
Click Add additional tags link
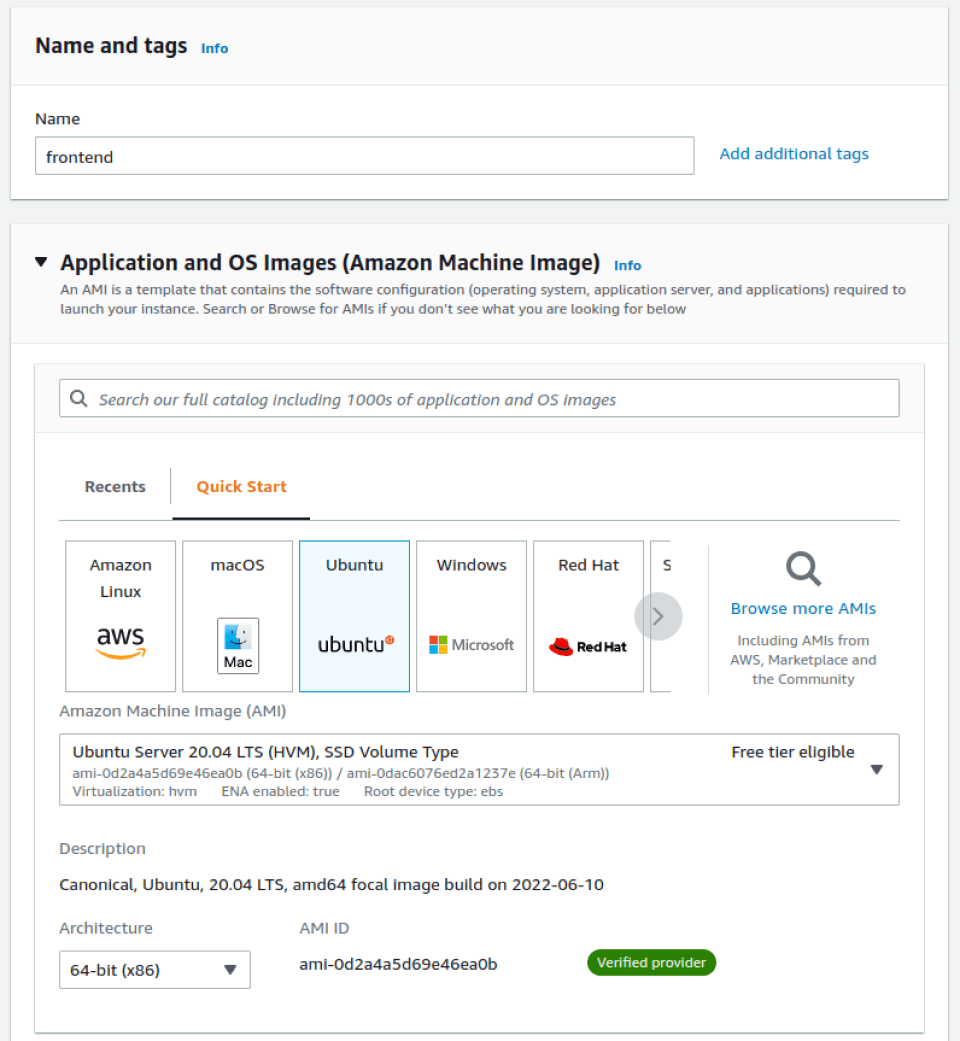tap(794, 154)
